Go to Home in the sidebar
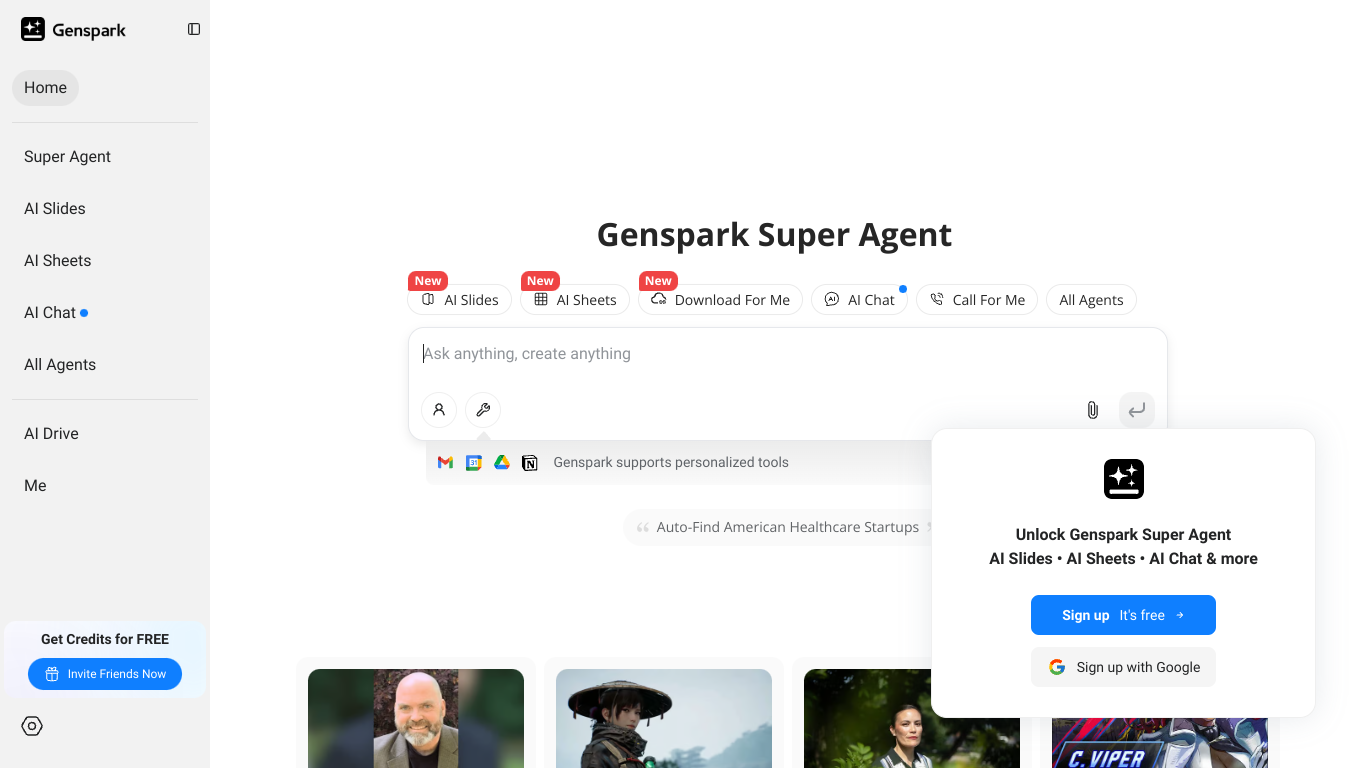The image size is (1366, 768). click(x=45, y=88)
